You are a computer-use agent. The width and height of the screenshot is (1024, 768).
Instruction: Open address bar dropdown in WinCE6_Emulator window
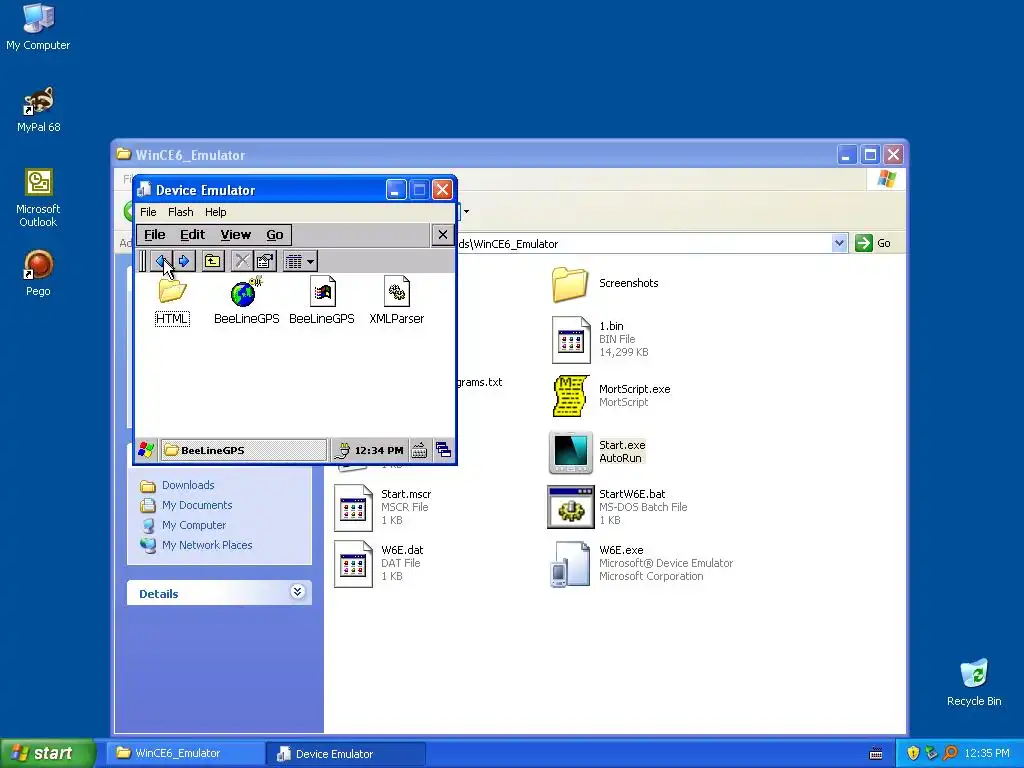(x=839, y=244)
